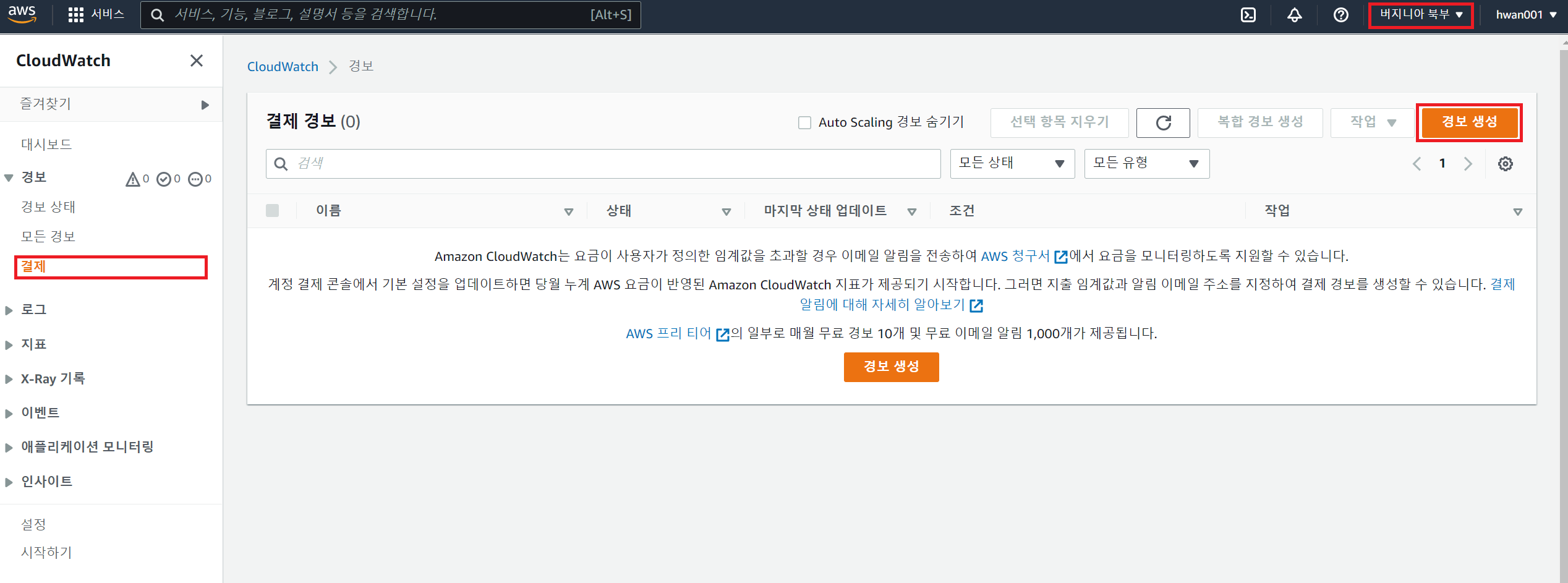Close the CloudWatch side panel
1568x583 pixels.
tap(197, 61)
